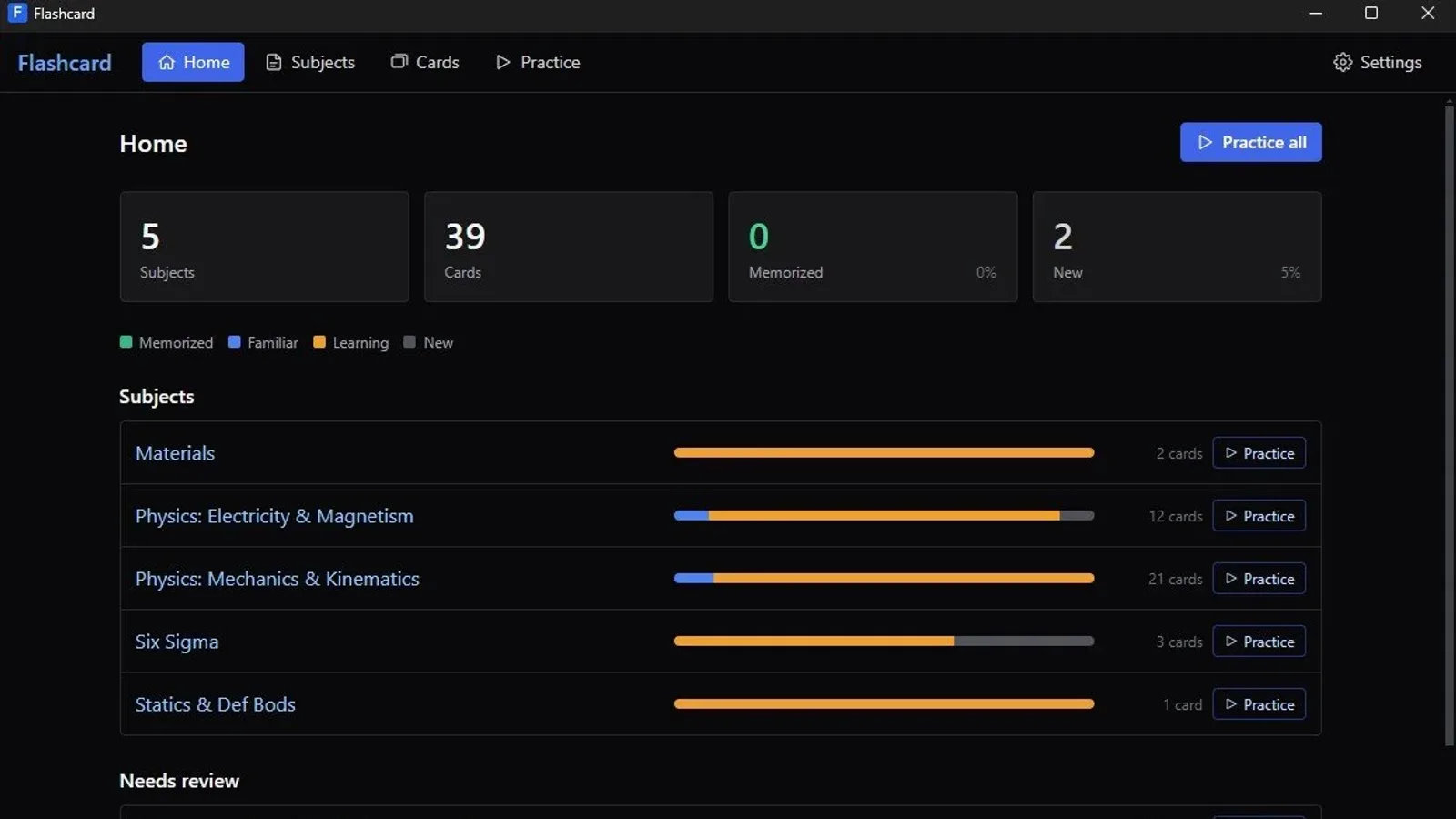1456x819 pixels.
Task: Click the vertical scrollbar on the right
Action: 1450,426
